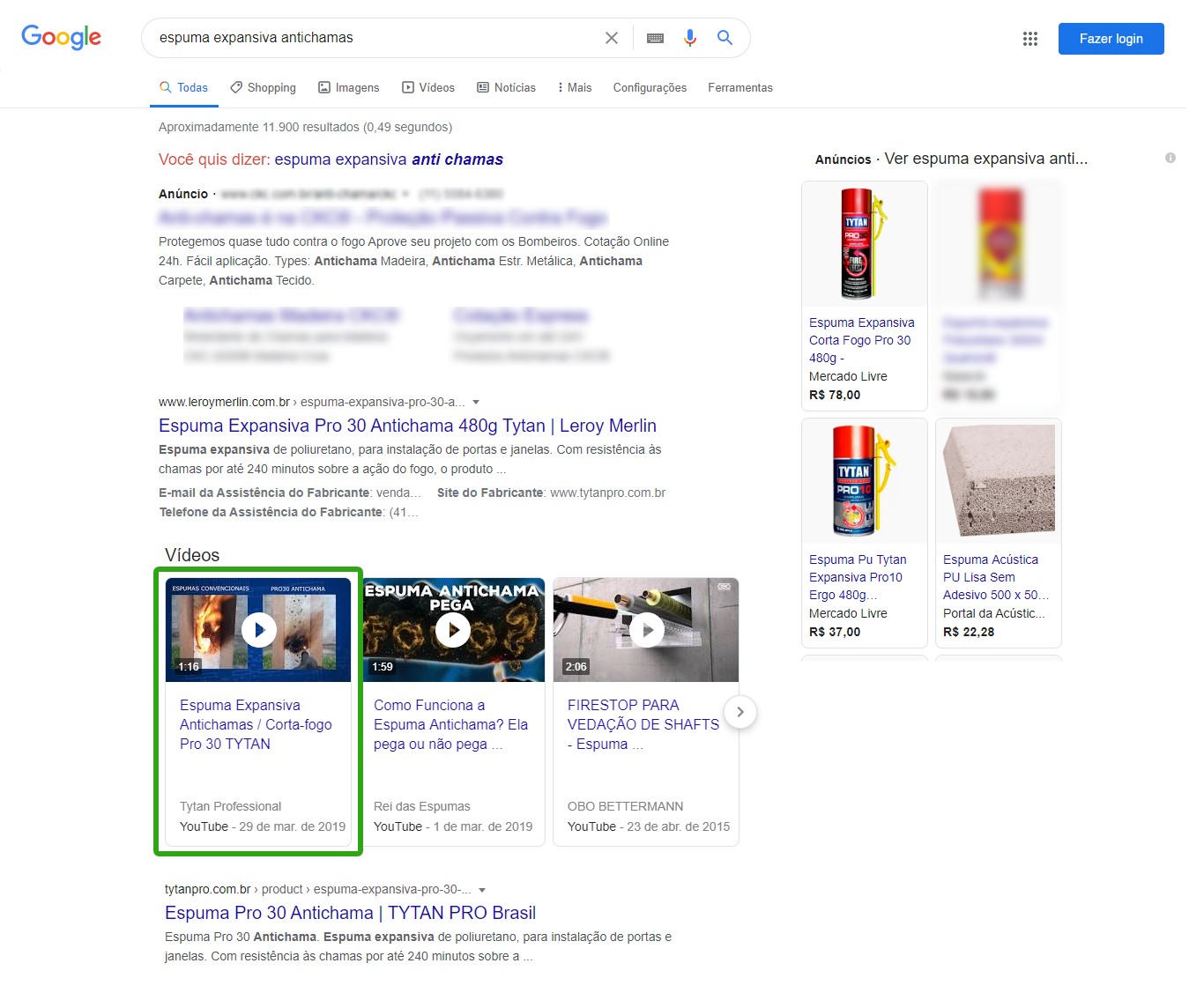
Task: Open 'Espuma Pro 30 Antichama | TYTAN PRO Brasil'
Action: point(350,913)
